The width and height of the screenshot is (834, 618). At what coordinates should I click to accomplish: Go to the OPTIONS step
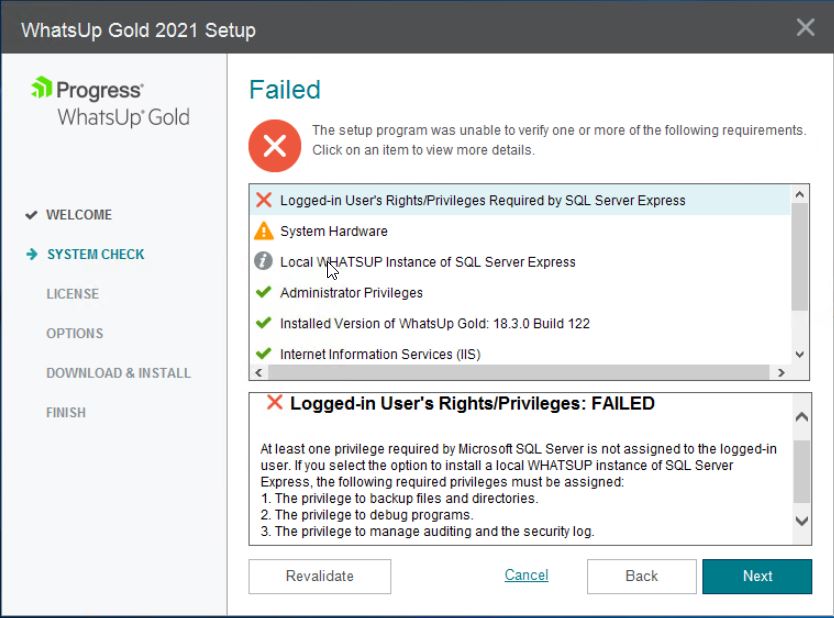click(x=74, y=333)
